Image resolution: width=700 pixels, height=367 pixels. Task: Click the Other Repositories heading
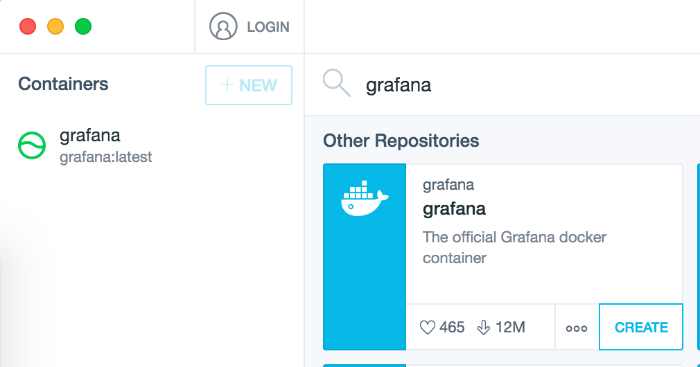401,141
